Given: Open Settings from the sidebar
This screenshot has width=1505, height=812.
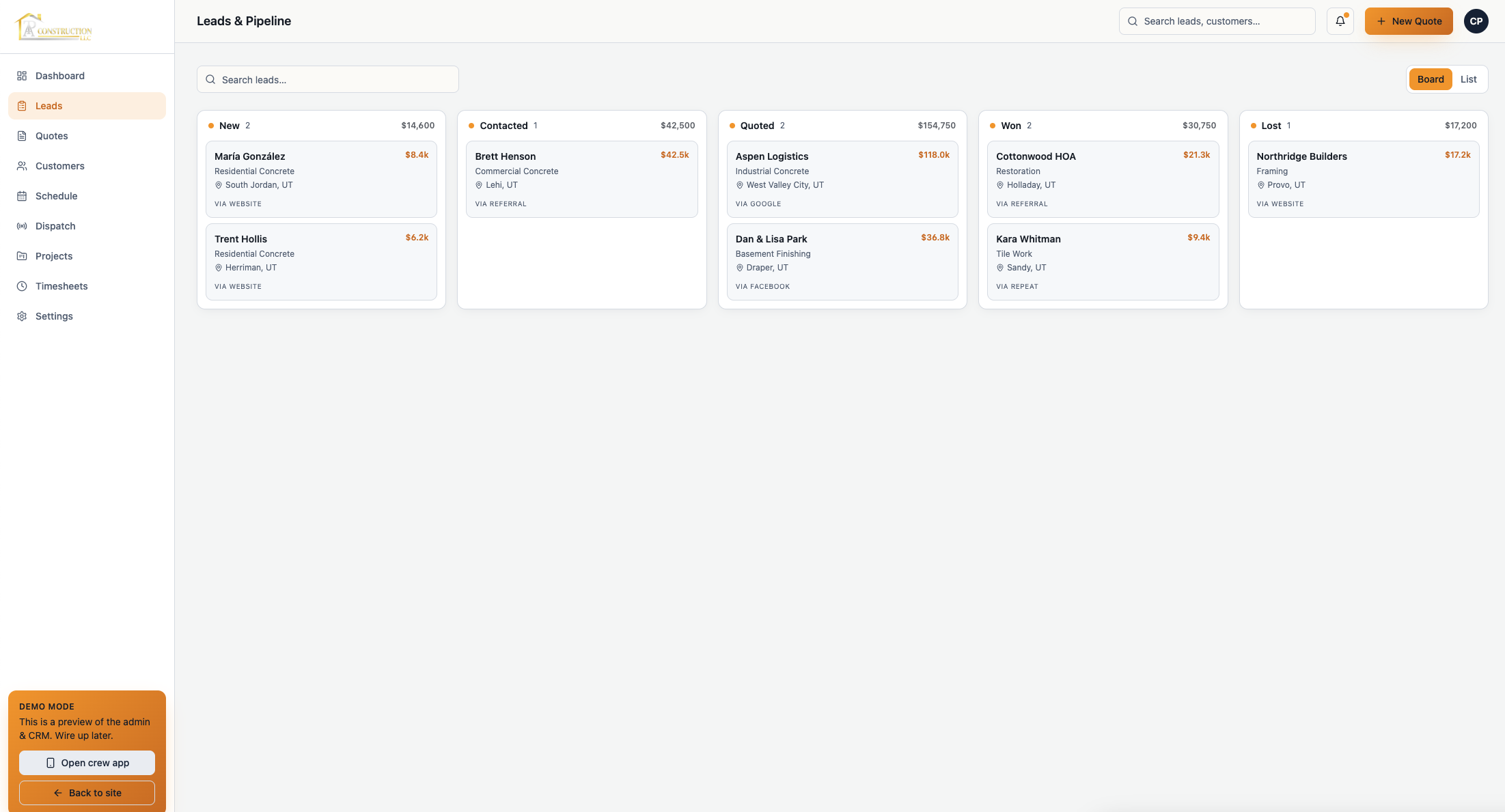Looking at the screenshot, I should [x=54, y=316].
